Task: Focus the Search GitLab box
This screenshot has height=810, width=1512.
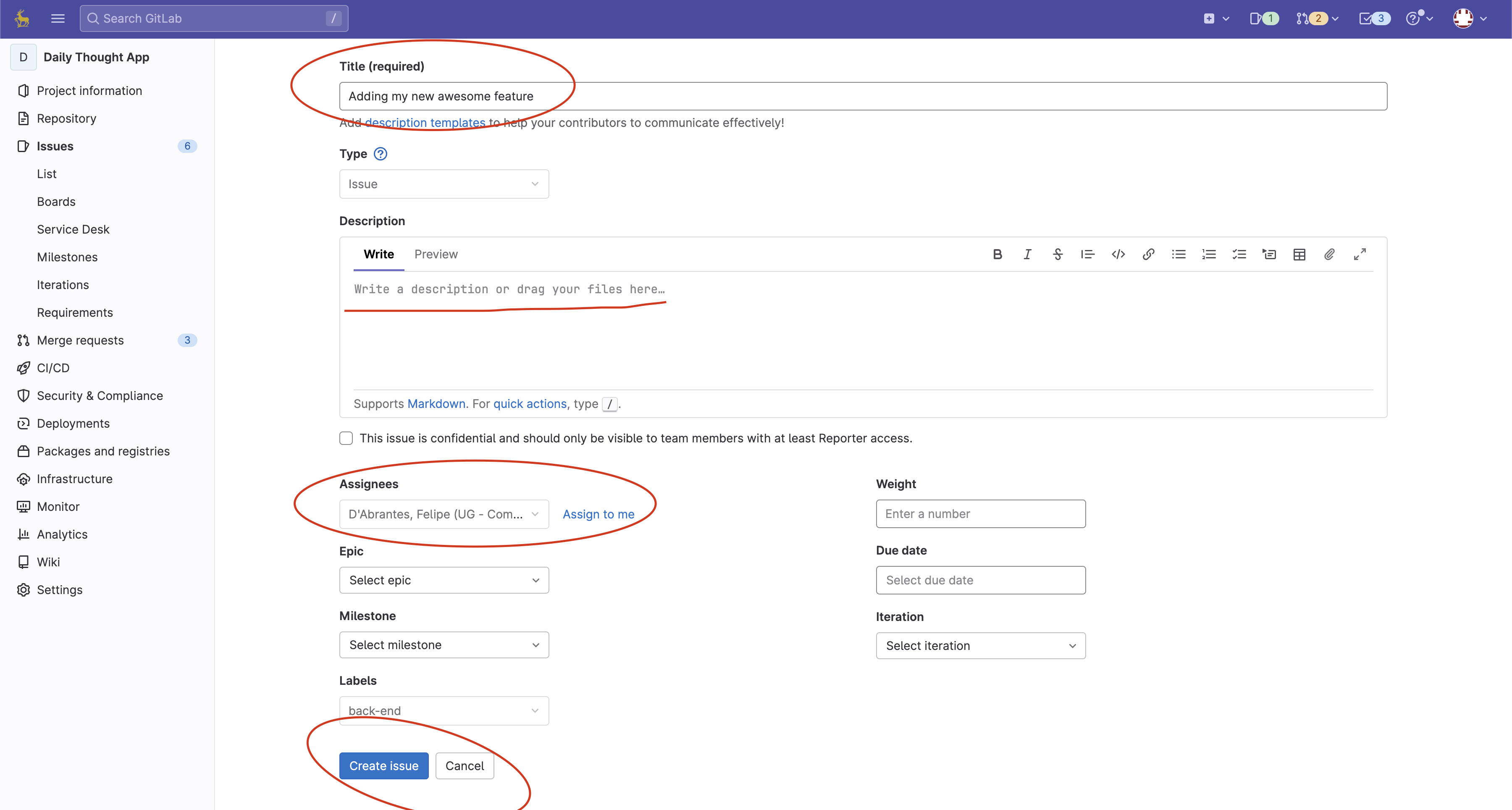Action: [214, 18]
